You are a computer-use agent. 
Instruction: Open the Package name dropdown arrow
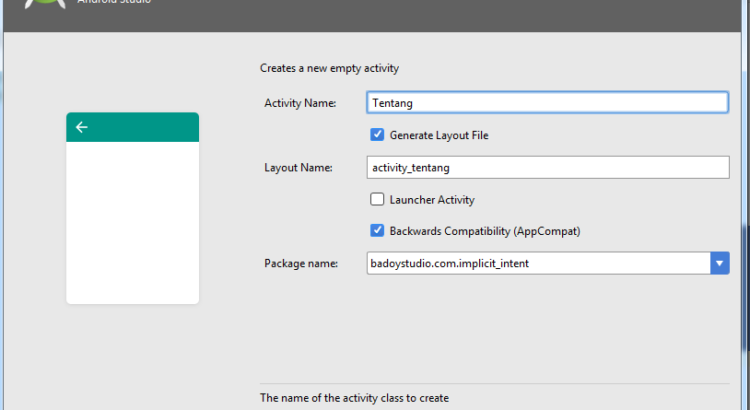point(719,263)
